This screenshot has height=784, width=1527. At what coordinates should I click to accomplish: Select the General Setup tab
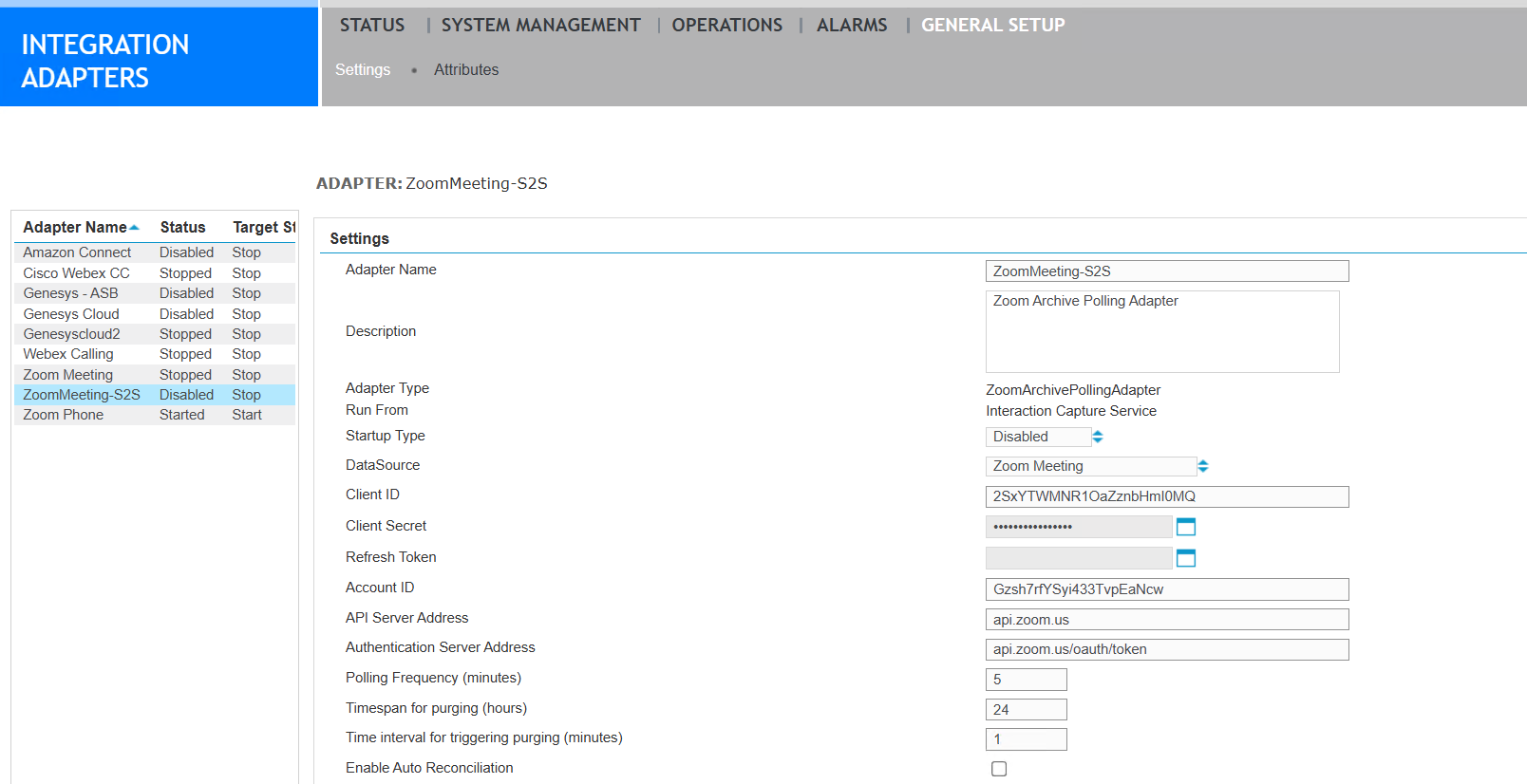click(x=992, y=26)
